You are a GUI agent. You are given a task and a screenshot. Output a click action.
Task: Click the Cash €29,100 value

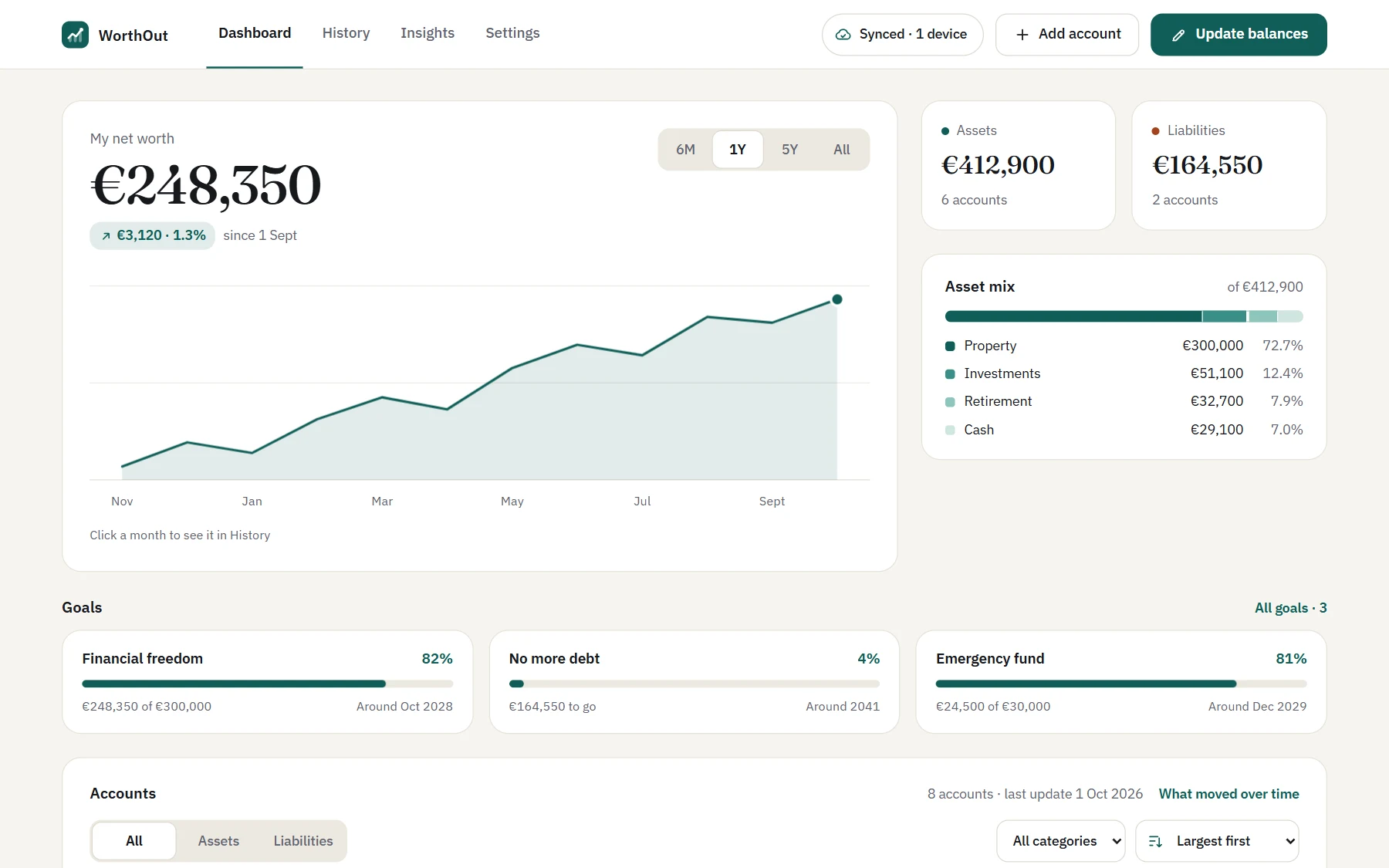pyautogui.click(x=1217, y=430)
